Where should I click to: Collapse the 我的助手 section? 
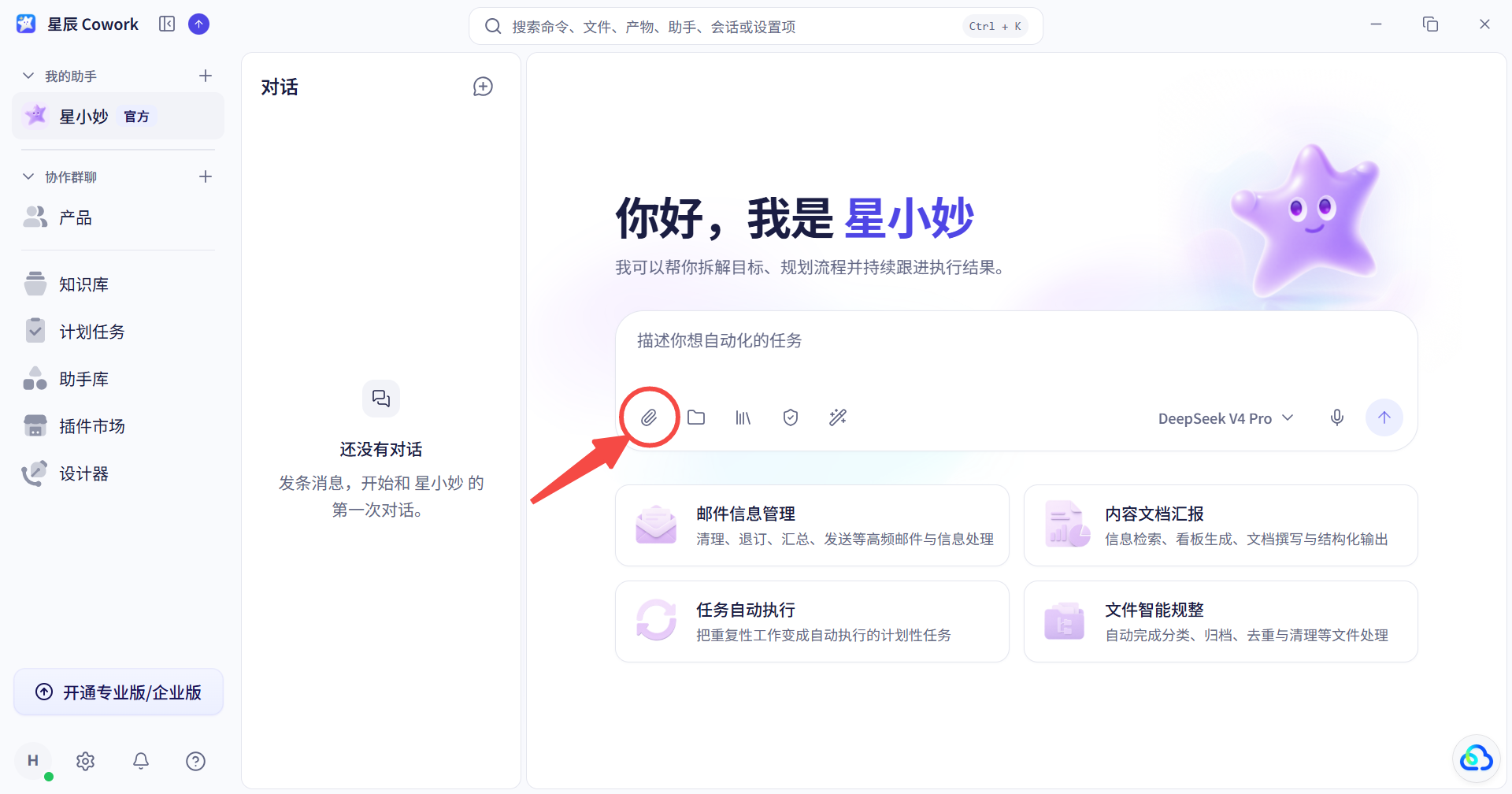28,76
